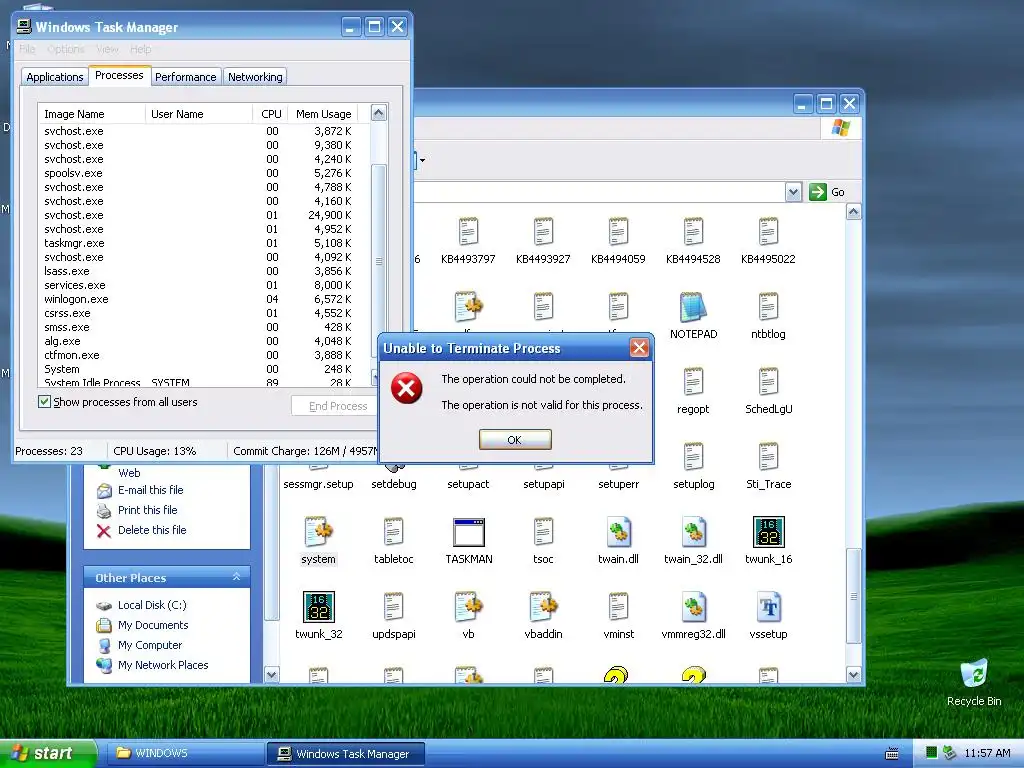Click the Windows Task Manager taskbar button
Image resolution: width=1024 pixels, height=768 pixels.
click(x=346, y=754)
